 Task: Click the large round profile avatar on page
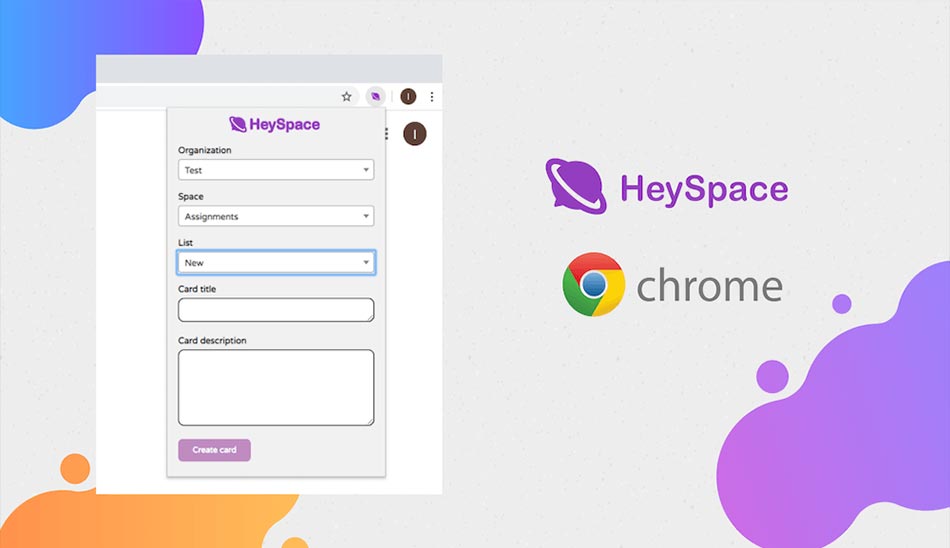415,134
